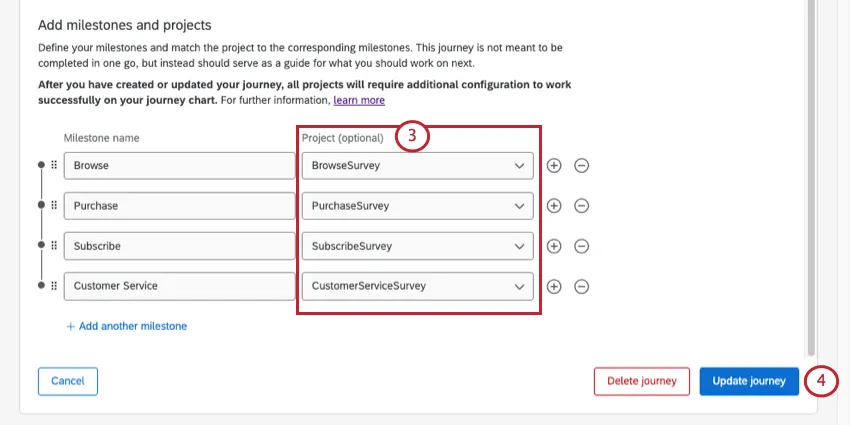Focus the Subscribe milestone name field
The height and width of the screenshot is (425, 850).
tap(179, 246)
